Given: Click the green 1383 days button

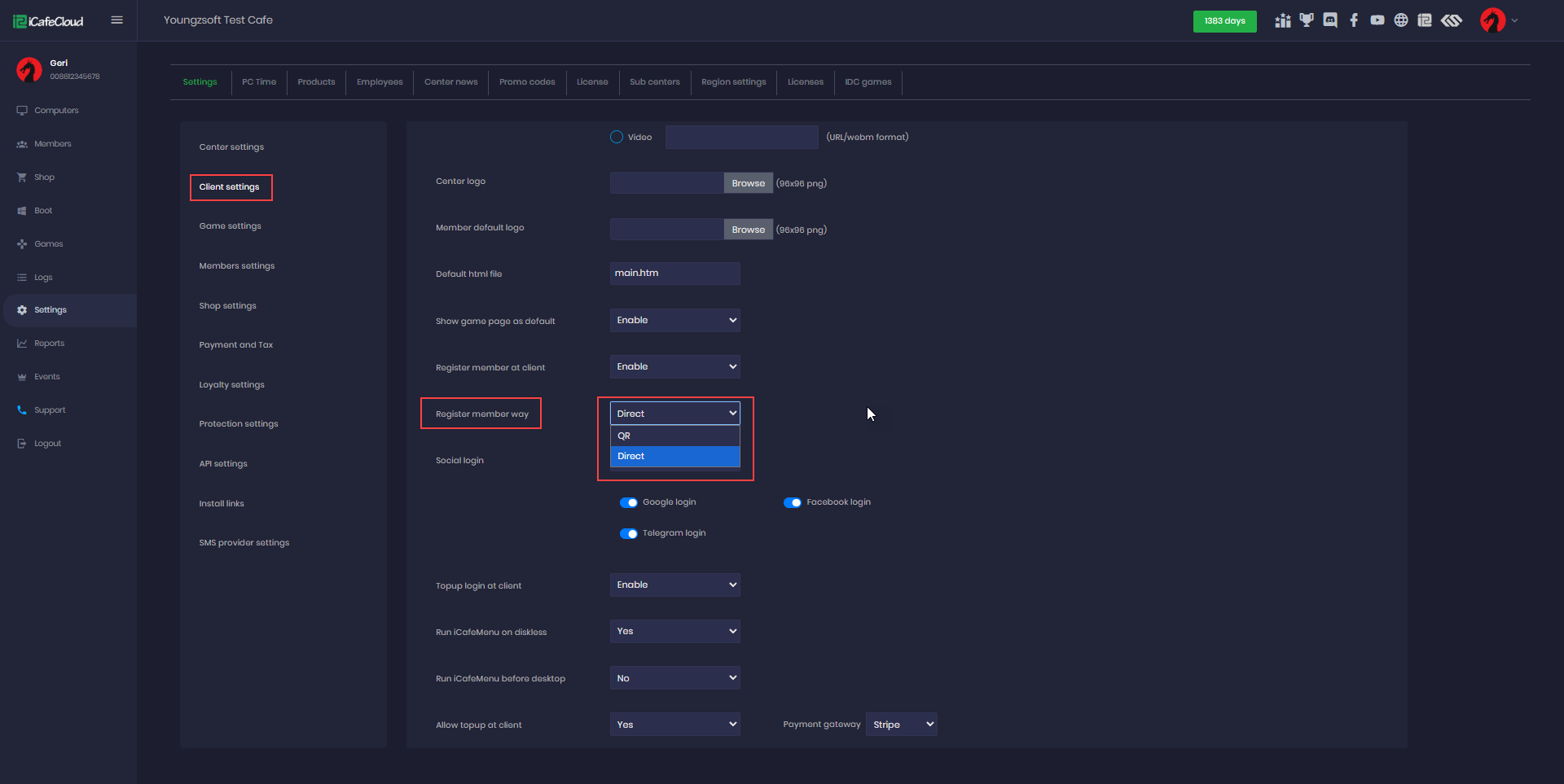Looking at the screenshot, I should 1224,21.
